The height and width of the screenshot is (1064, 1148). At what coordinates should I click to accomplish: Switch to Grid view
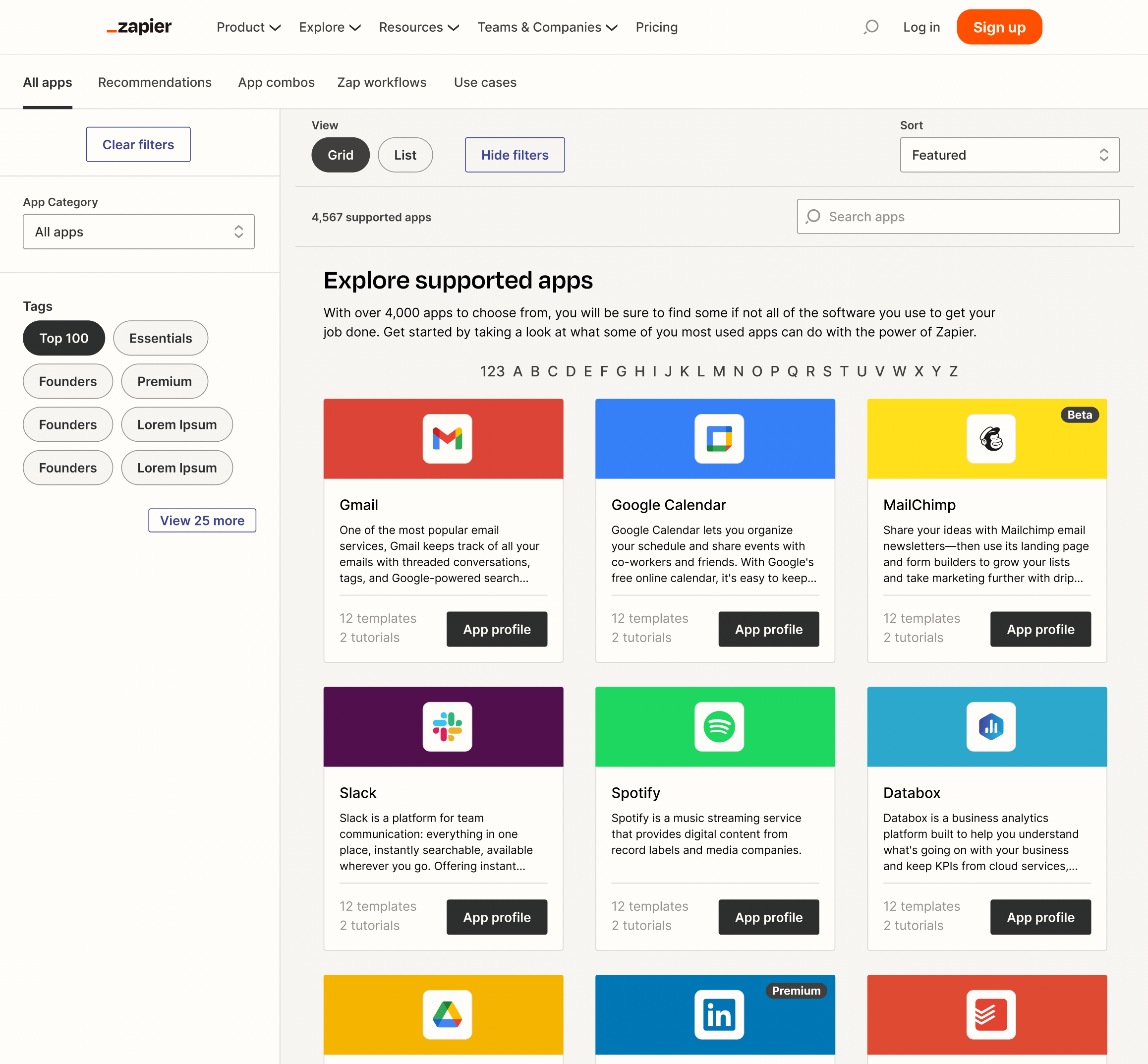(340, 155)
